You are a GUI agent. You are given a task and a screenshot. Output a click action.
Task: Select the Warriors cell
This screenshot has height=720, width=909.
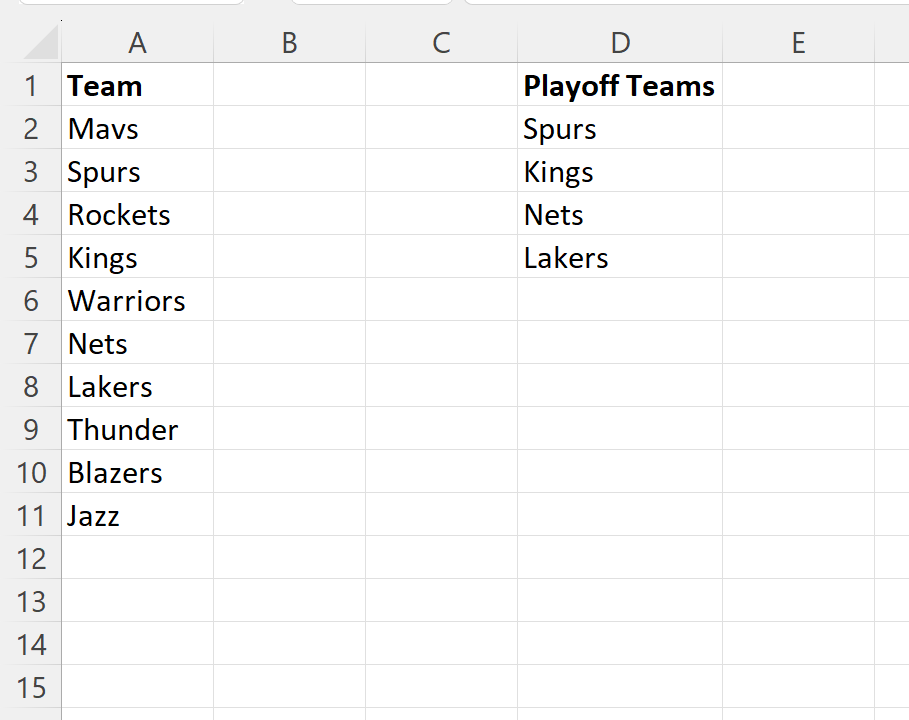(126, 301)
